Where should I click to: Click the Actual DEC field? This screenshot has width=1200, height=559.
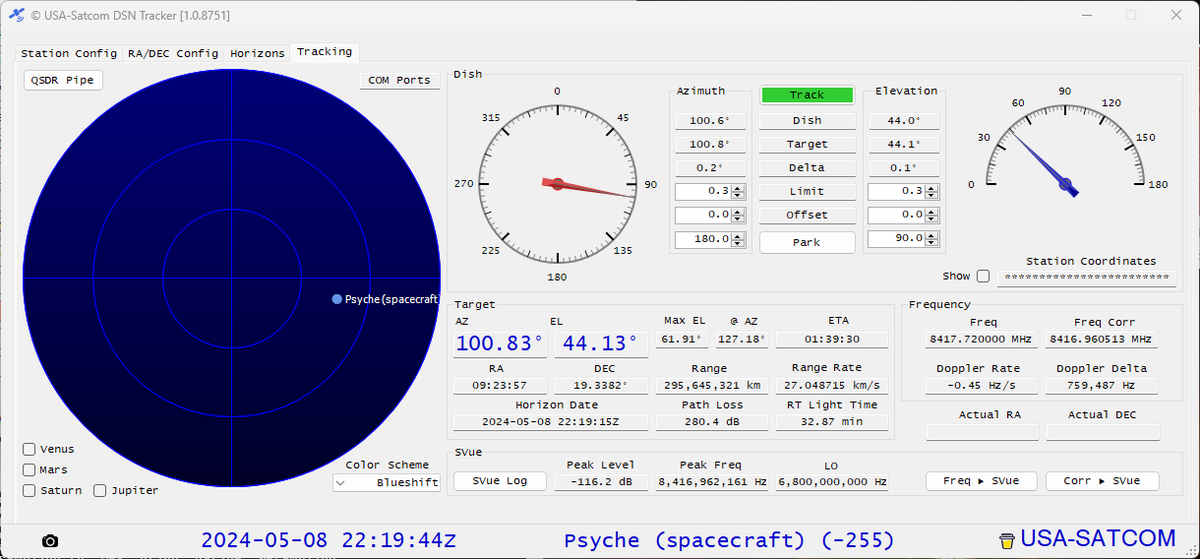tap(1103, 432)
